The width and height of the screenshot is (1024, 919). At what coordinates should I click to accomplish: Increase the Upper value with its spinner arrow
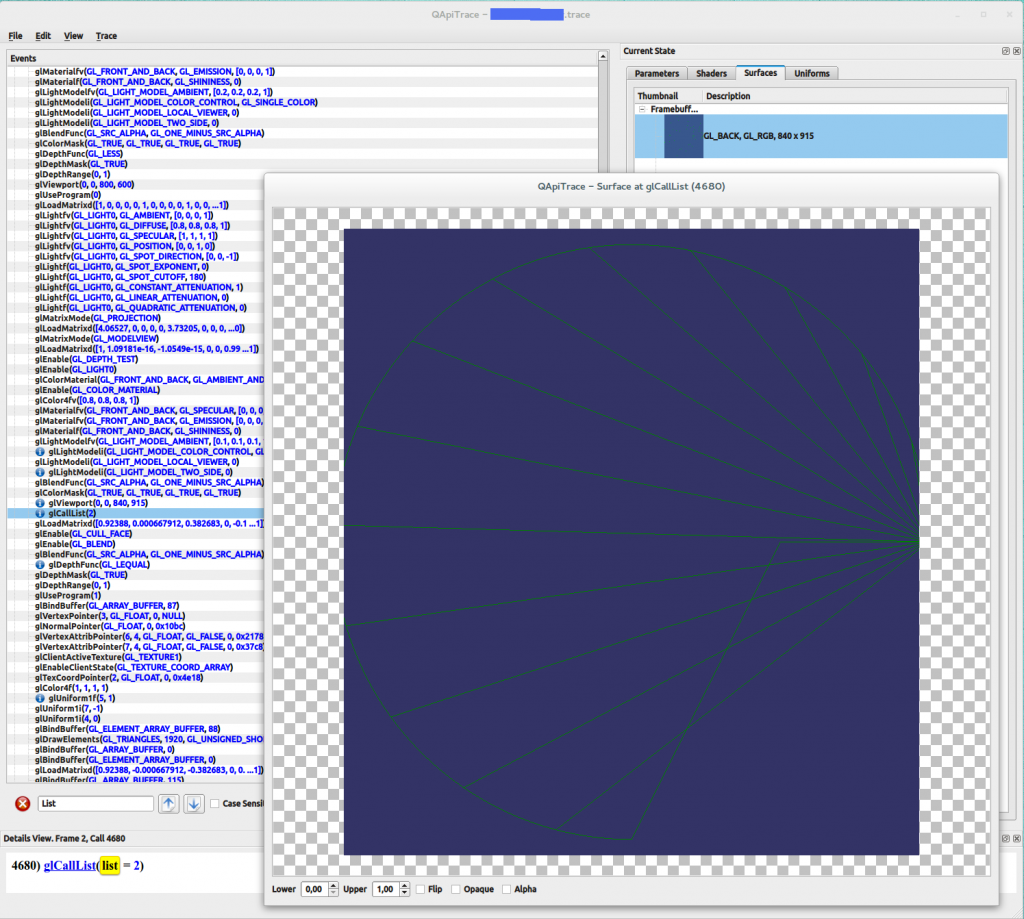click(404, 884)
